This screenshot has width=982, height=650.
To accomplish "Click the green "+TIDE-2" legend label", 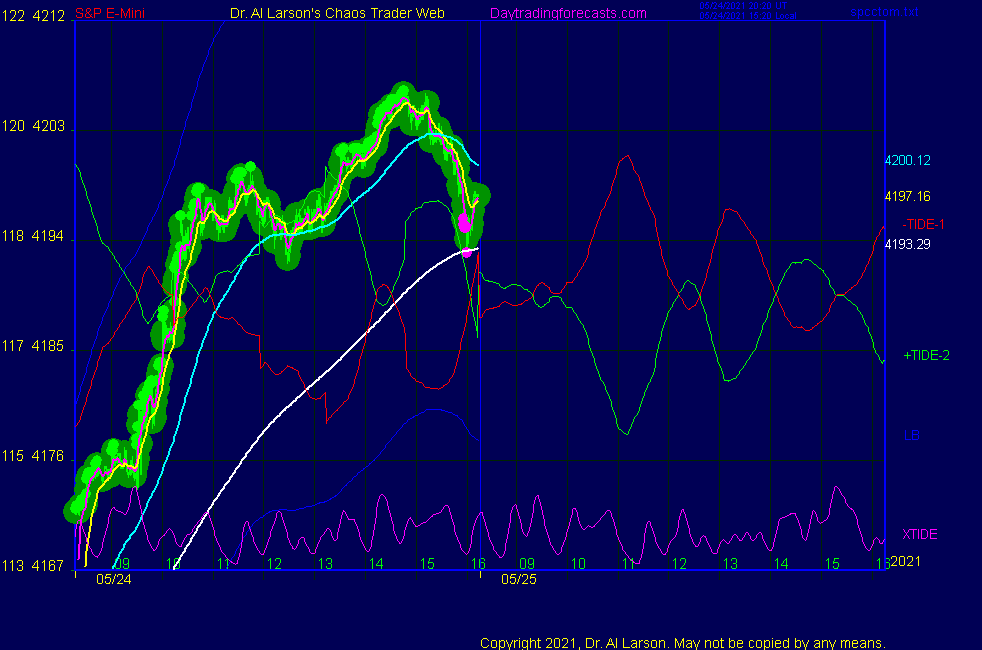I will pos(926,356).
